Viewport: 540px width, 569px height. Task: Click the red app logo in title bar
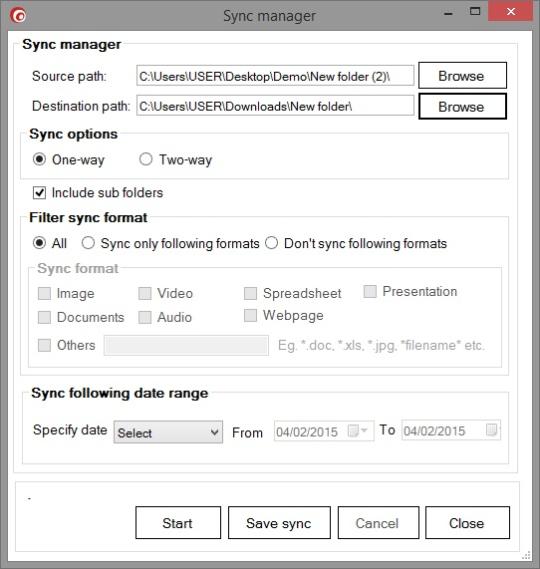(x=18, y=15)
